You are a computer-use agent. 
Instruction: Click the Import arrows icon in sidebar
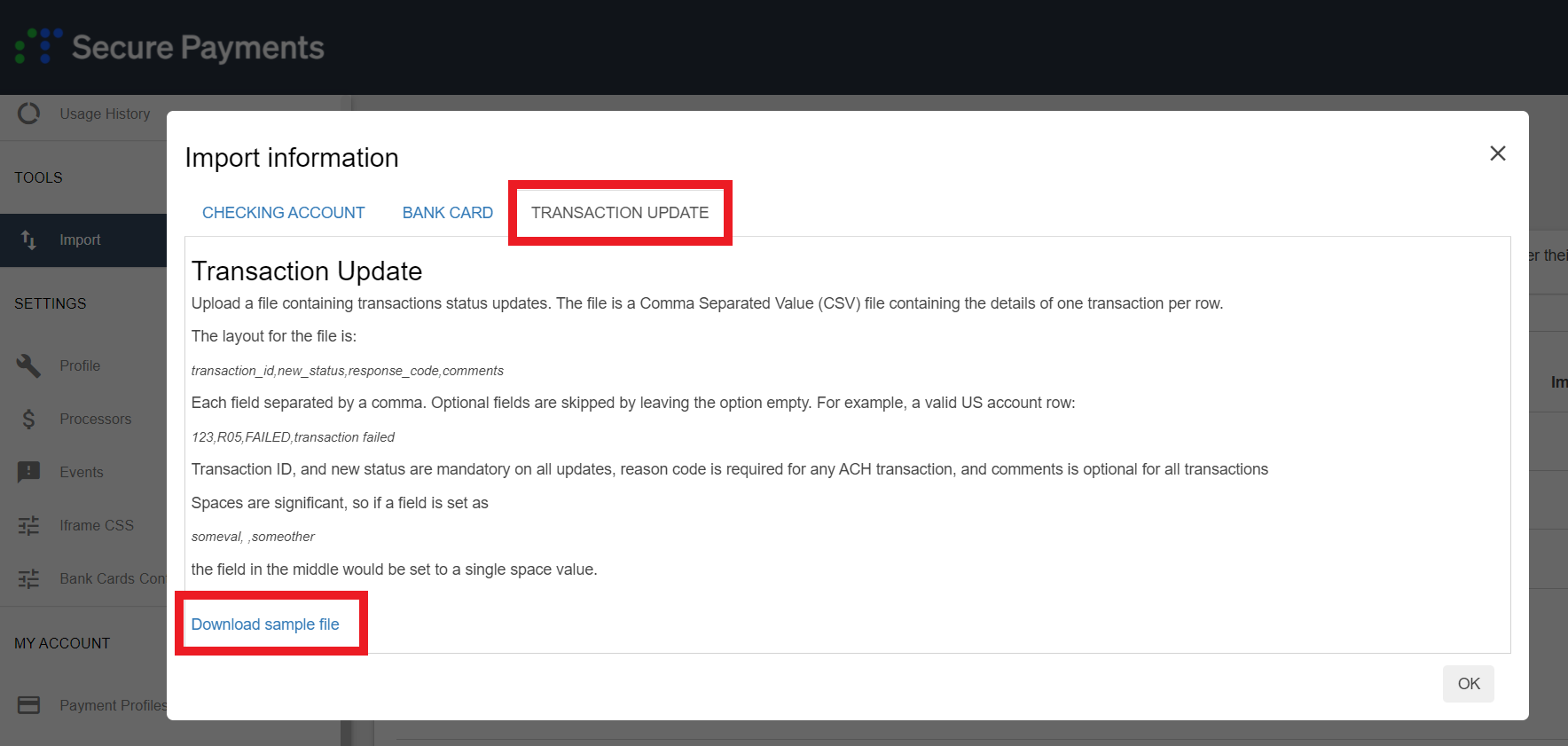click(28, 240)
